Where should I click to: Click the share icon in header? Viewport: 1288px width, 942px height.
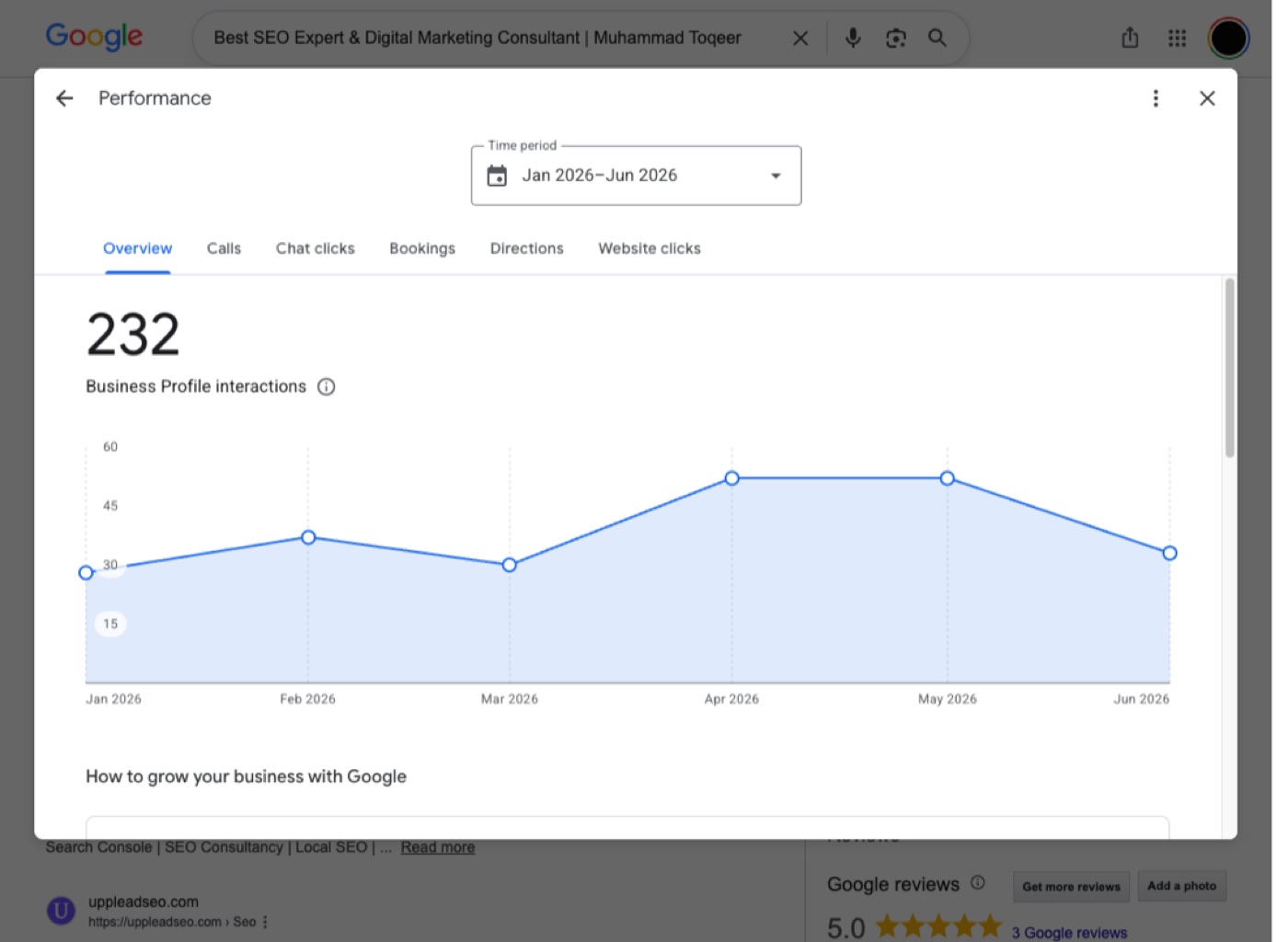point(1130,38)
